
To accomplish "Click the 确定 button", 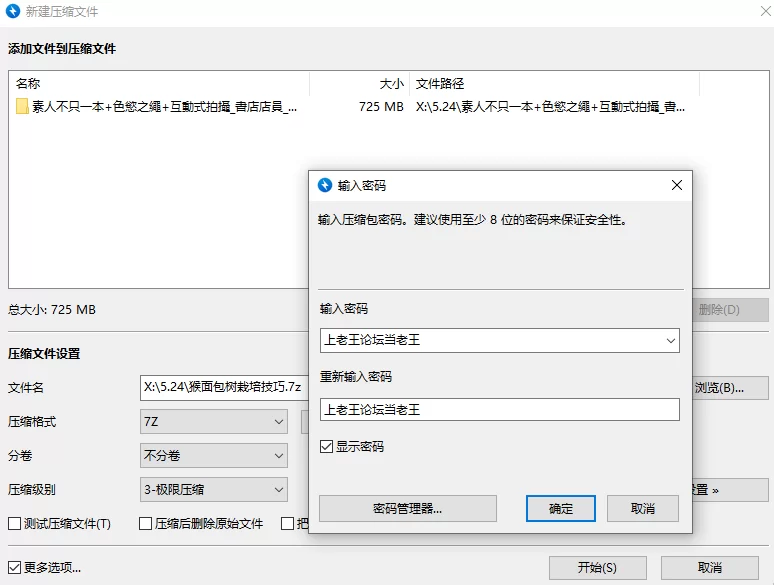I will (561, 508).
